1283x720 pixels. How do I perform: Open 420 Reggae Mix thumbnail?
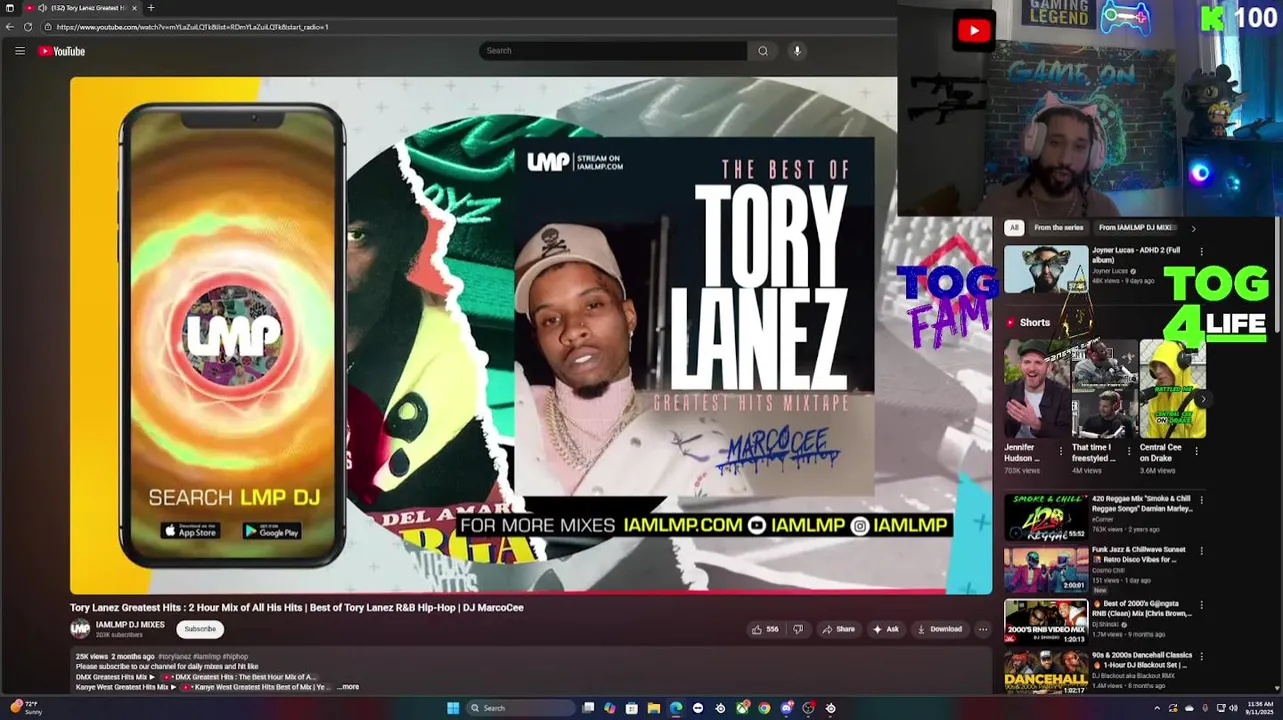point(1046,517)
